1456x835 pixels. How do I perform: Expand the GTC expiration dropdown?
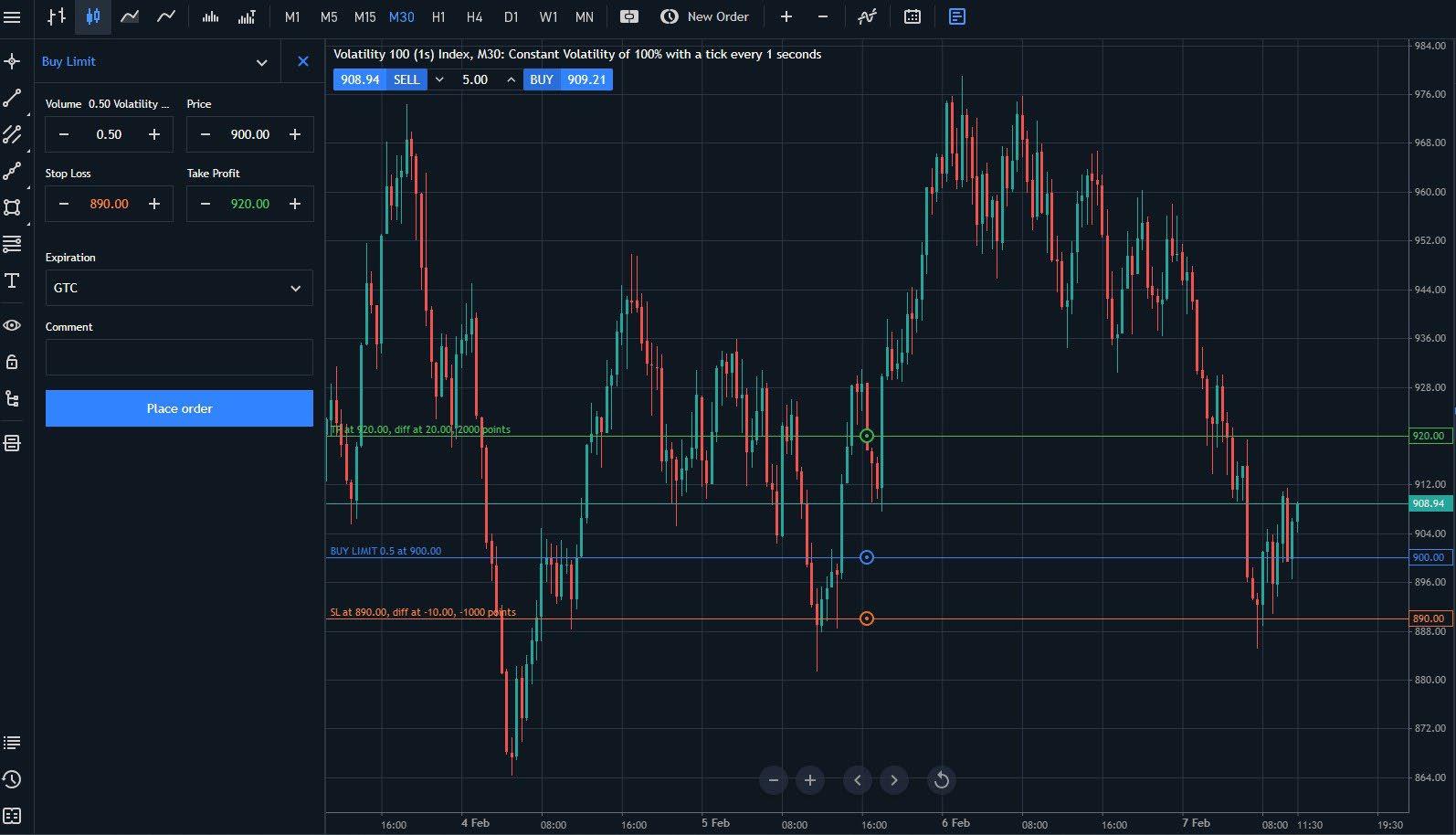179,288
